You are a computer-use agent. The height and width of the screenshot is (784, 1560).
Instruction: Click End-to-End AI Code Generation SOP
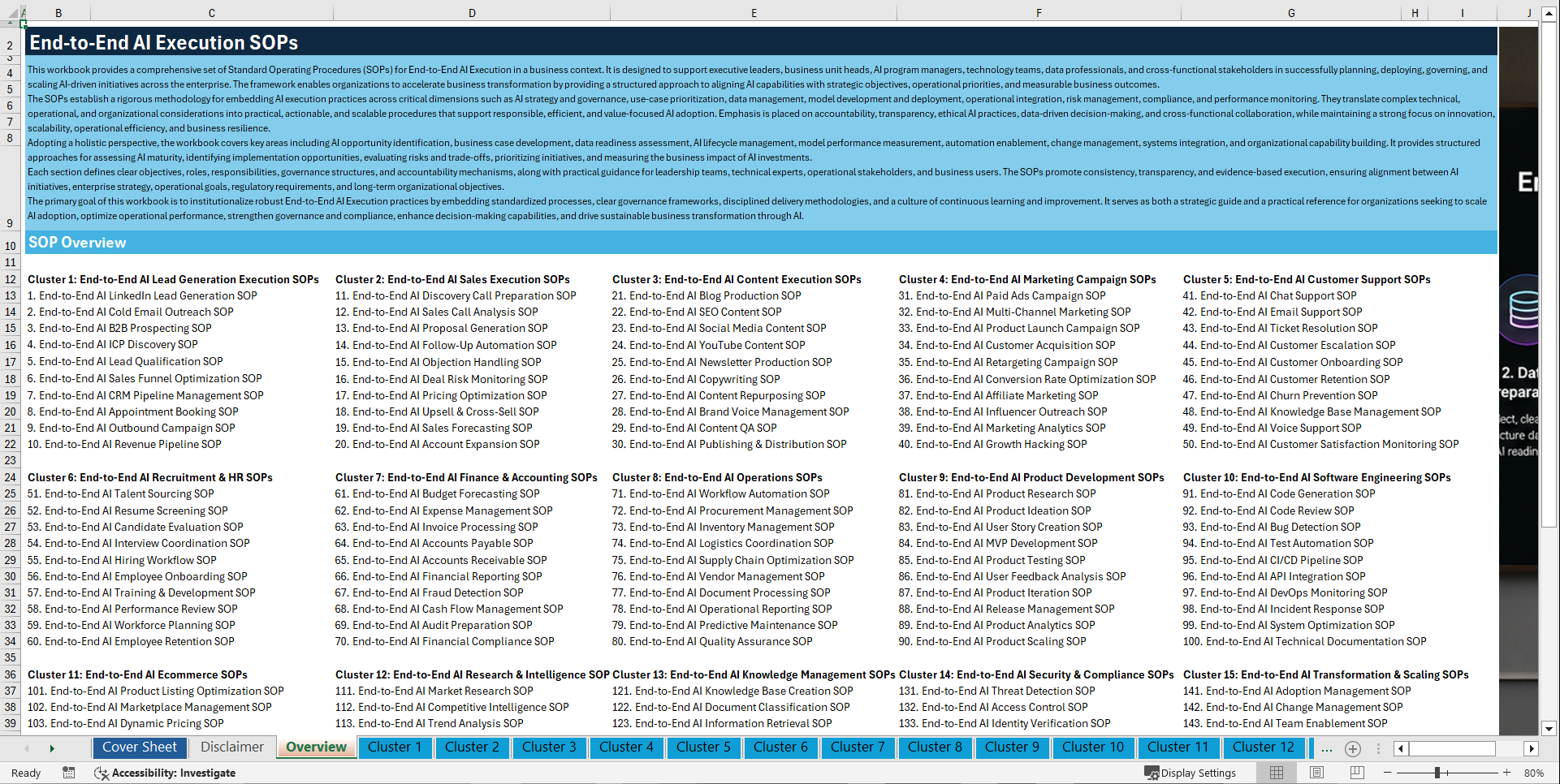click(1279, 493)
